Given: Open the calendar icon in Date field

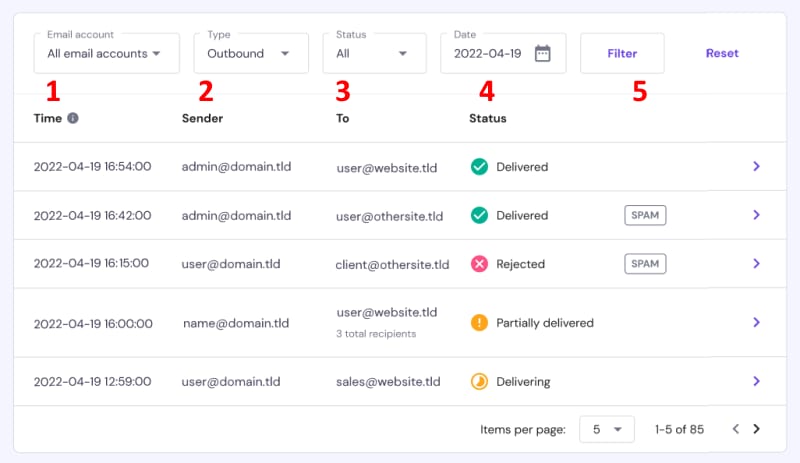Looking at the screenshot, I should (x=542, y=54).
